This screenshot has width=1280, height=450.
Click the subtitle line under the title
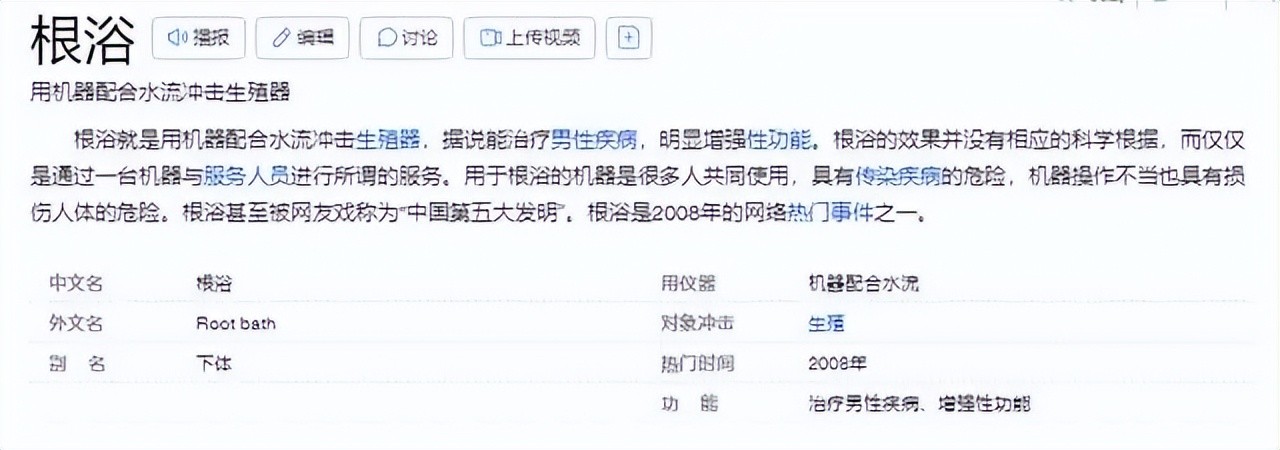pos(160,92)
